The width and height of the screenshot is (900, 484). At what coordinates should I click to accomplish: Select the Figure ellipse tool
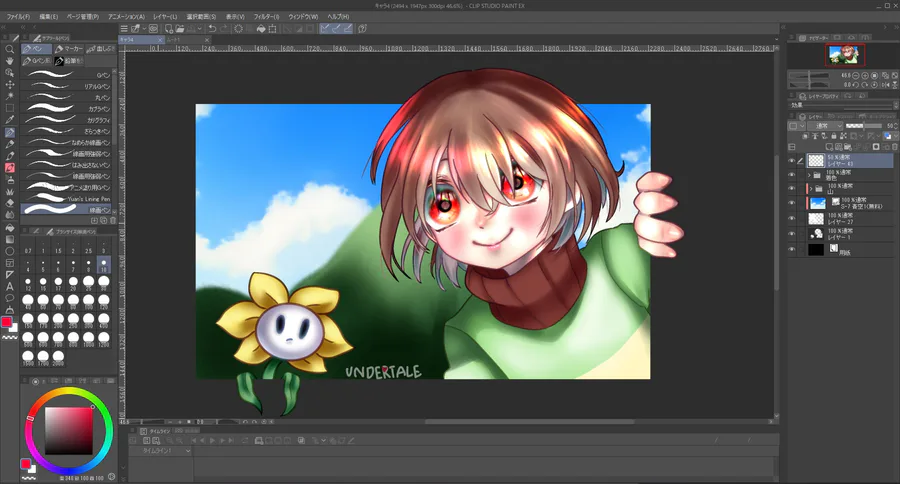coord(10,251)
